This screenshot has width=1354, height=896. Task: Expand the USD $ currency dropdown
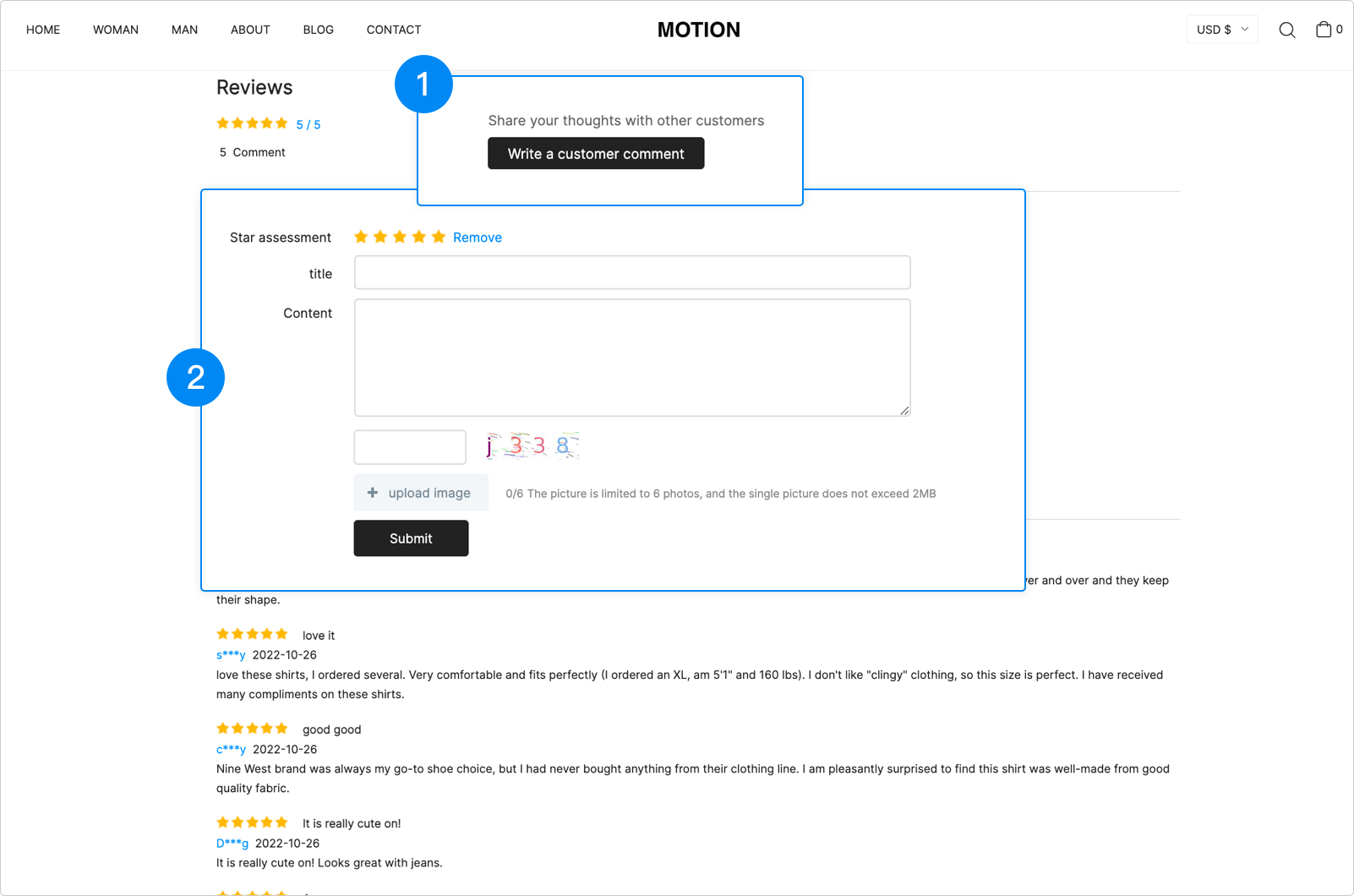(1221, 30)
